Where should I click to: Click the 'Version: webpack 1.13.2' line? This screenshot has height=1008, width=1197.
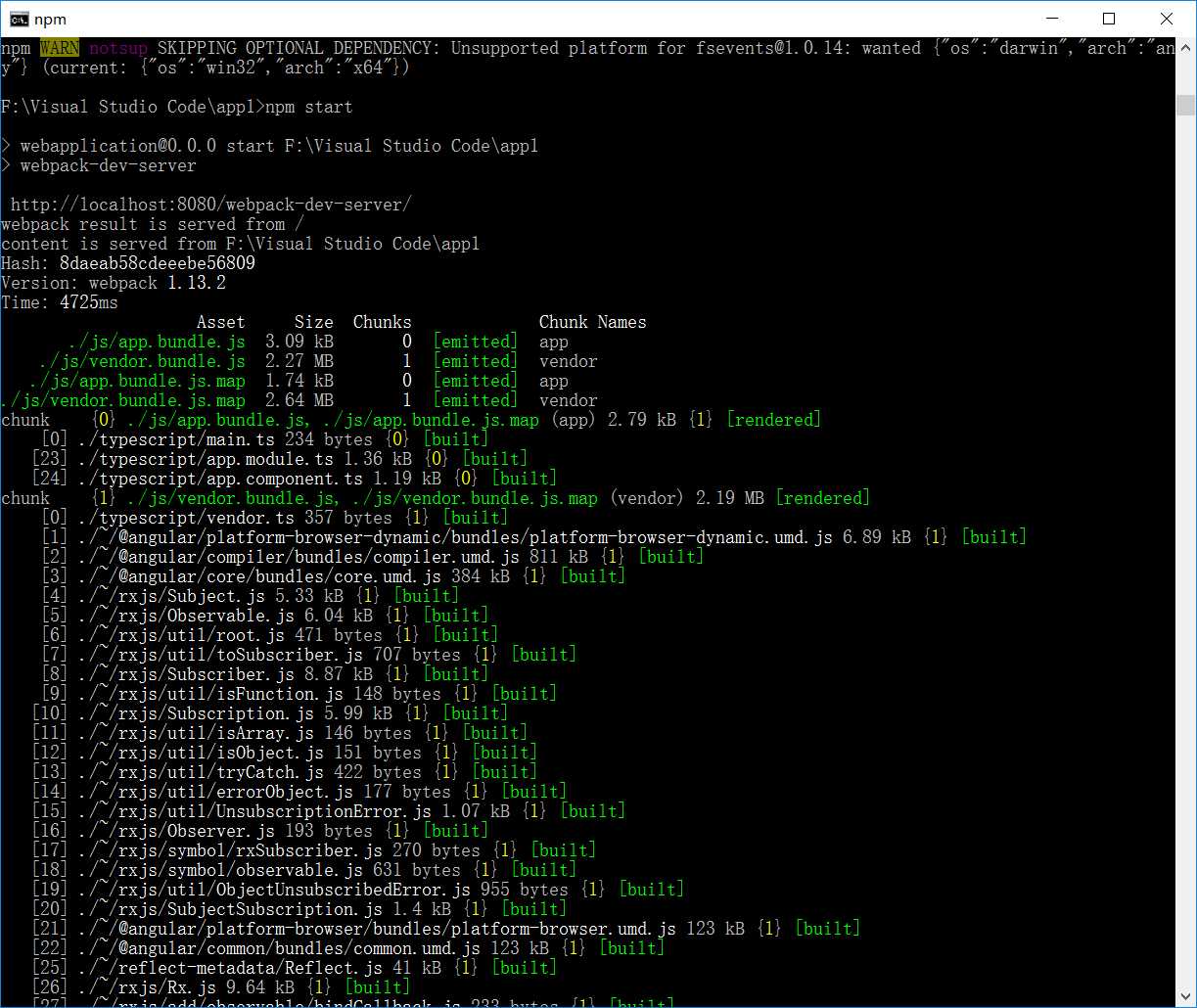[x=114, y=283]
